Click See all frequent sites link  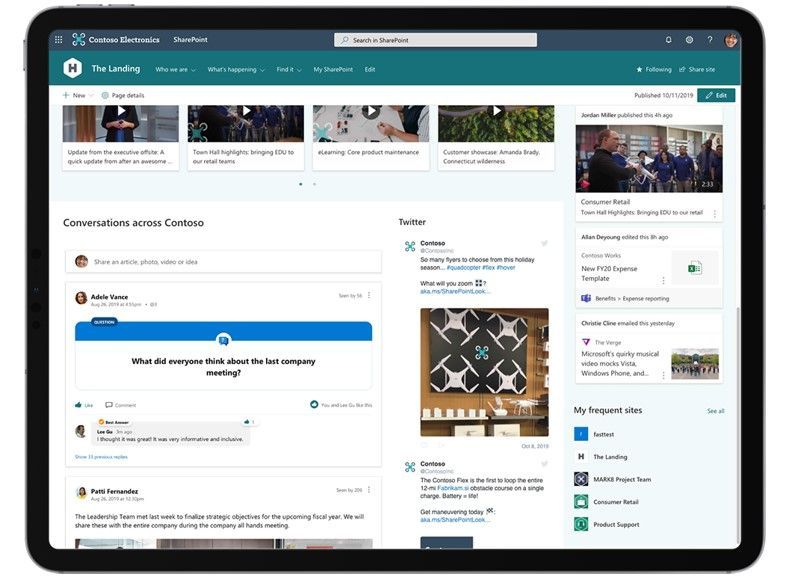[x=716, y=411]
